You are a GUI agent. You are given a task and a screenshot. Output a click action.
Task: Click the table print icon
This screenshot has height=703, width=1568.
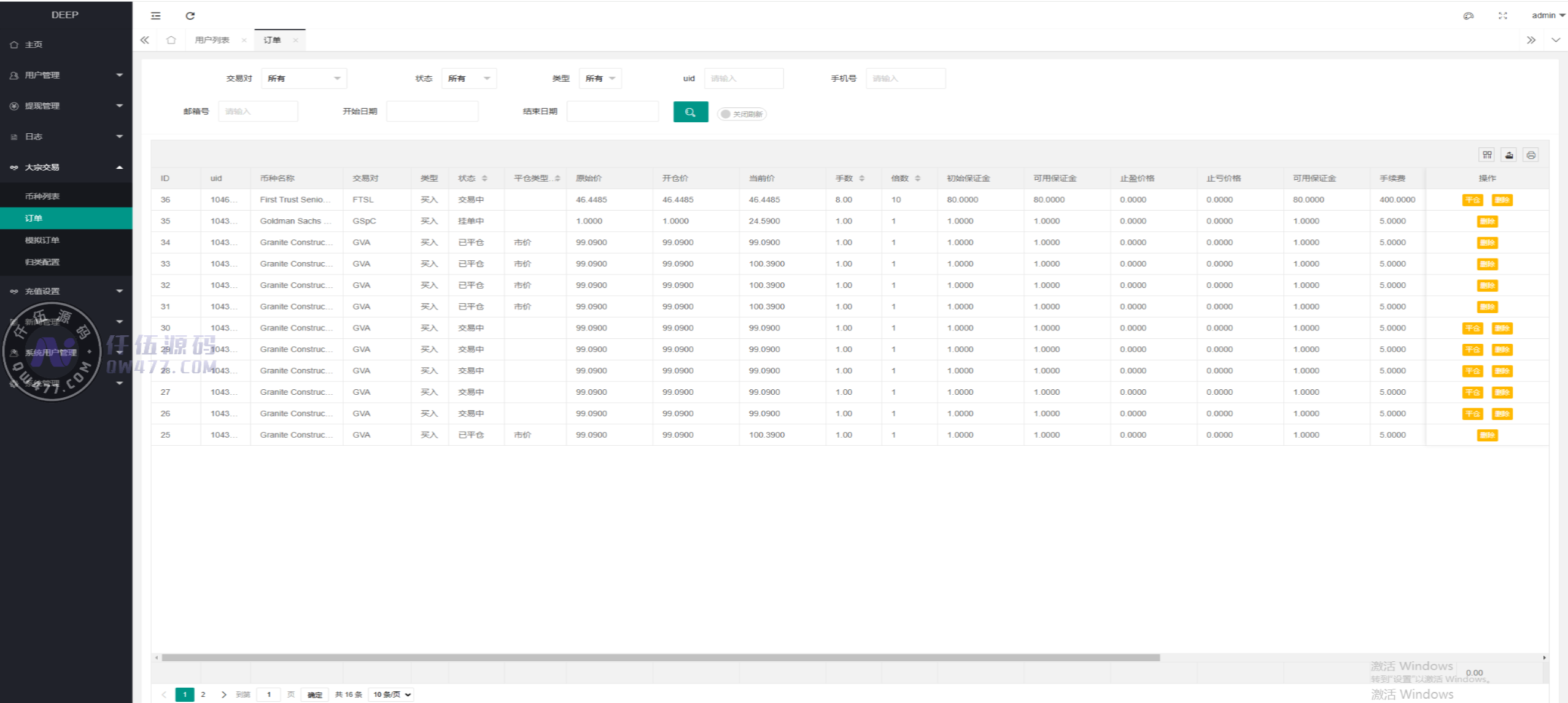point(1531,155)
